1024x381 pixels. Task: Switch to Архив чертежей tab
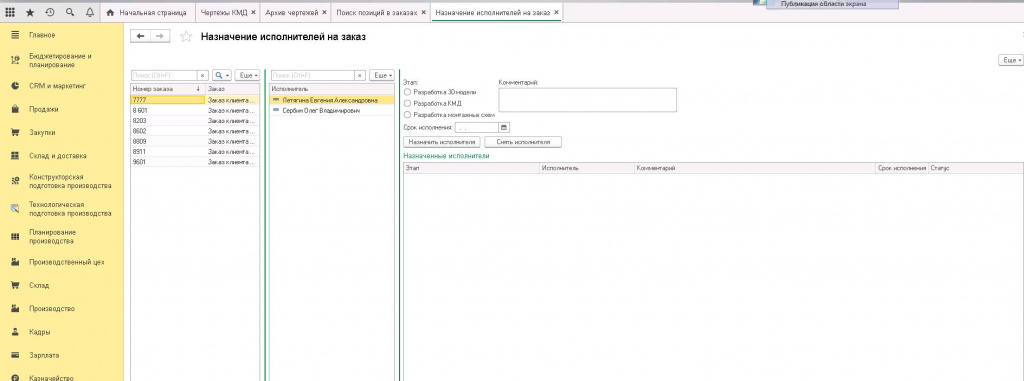[x=291, y=12]
